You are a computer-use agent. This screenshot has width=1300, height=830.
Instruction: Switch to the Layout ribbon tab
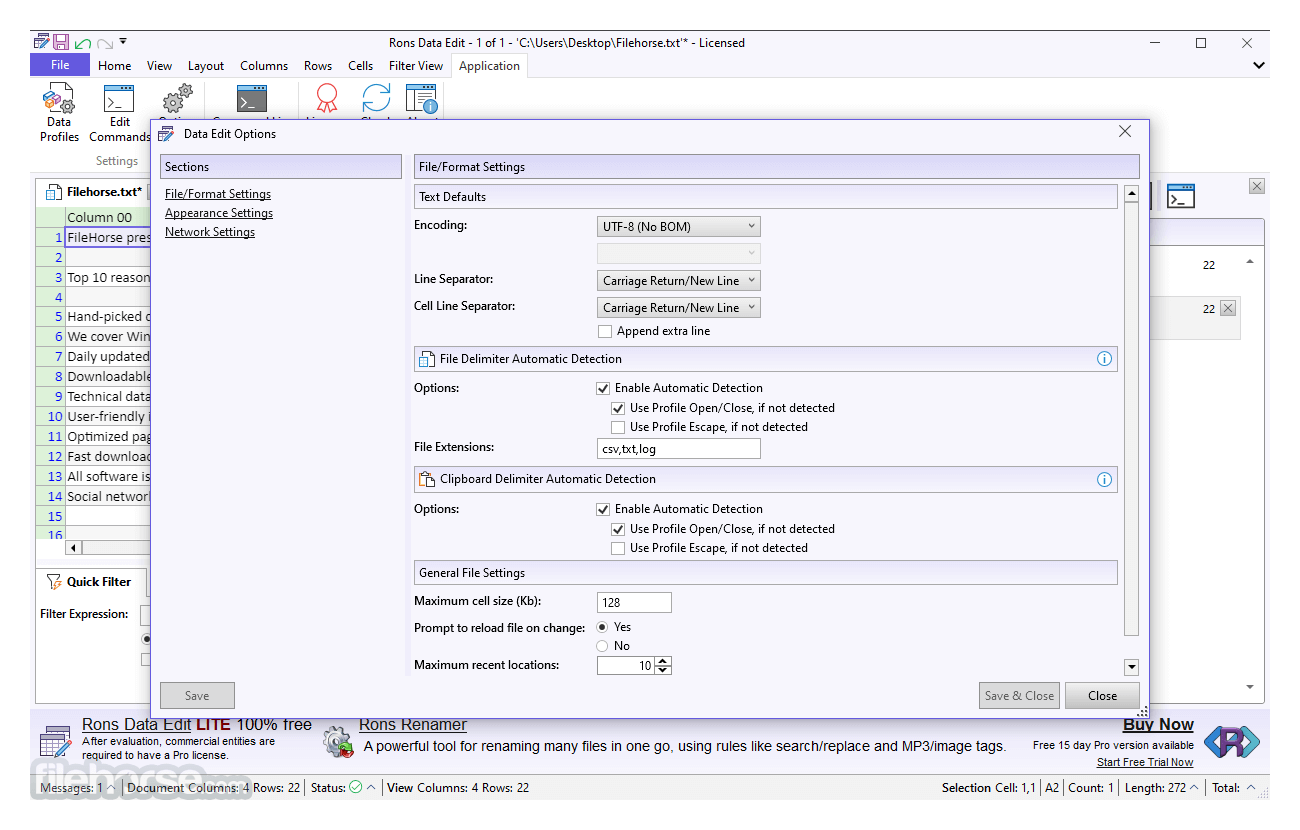click(x=206, y=66)
